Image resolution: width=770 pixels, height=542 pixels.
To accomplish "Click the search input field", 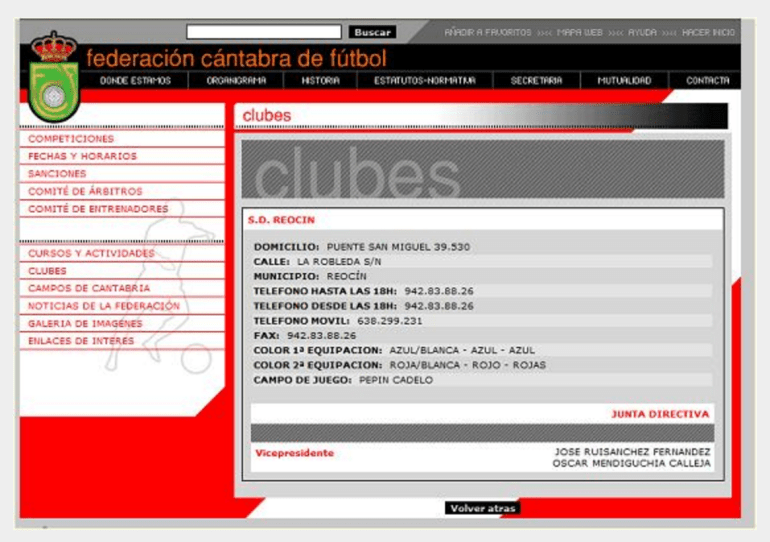I will point(264,32).
